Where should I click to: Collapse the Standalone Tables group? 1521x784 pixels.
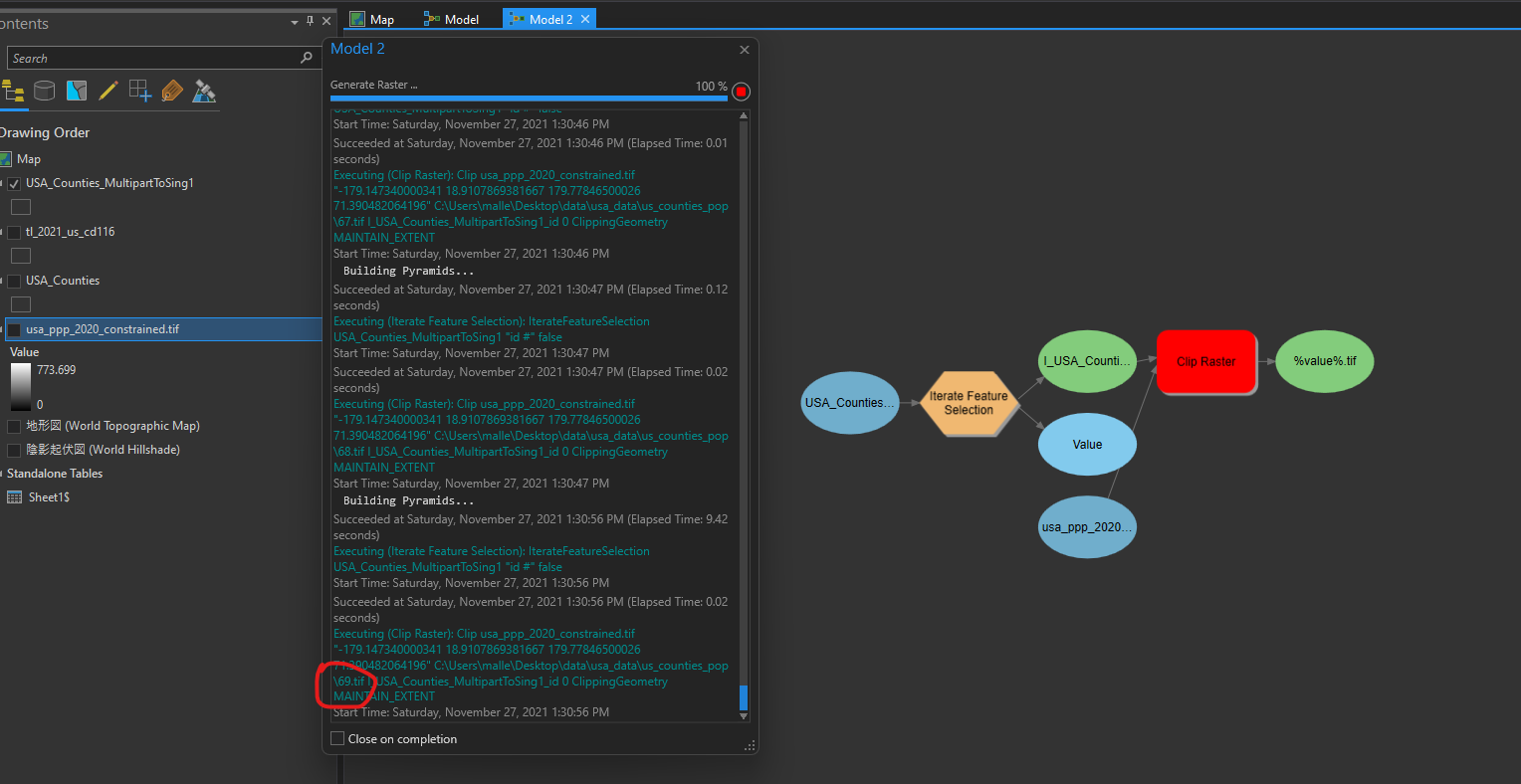point(3,474)
